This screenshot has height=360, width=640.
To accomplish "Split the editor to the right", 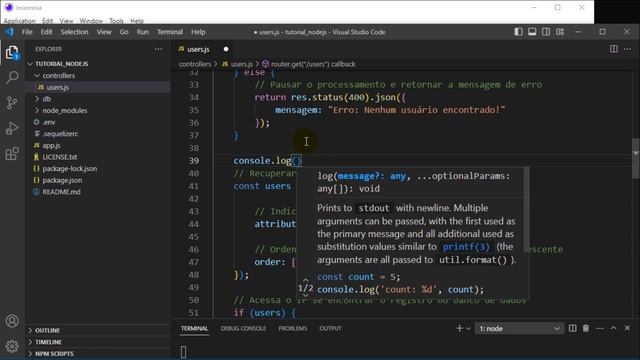I will pos(613,49).
